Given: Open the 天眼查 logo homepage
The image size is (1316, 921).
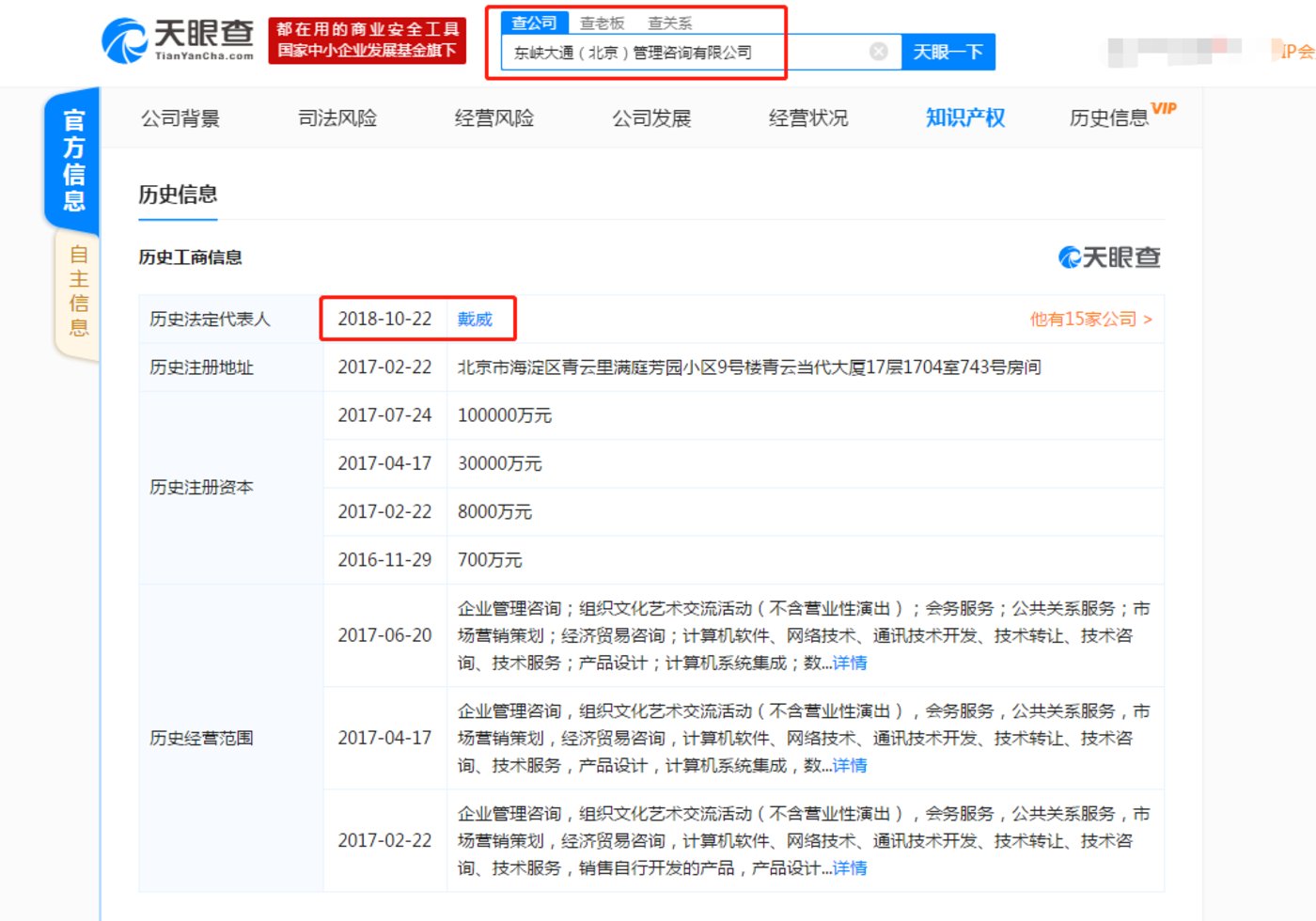Looking at the screenshot, I should click(x=178, y=40).
